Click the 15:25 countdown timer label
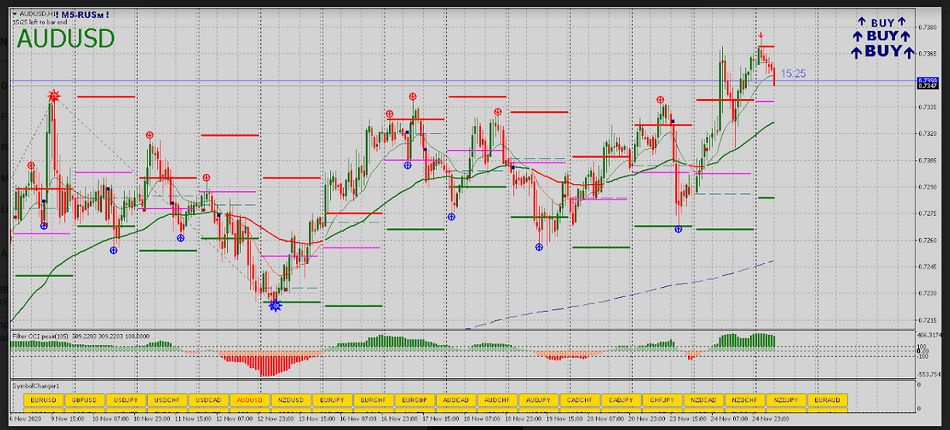The height and width of the screenshot is (430, 950). [x=793, y=74]
